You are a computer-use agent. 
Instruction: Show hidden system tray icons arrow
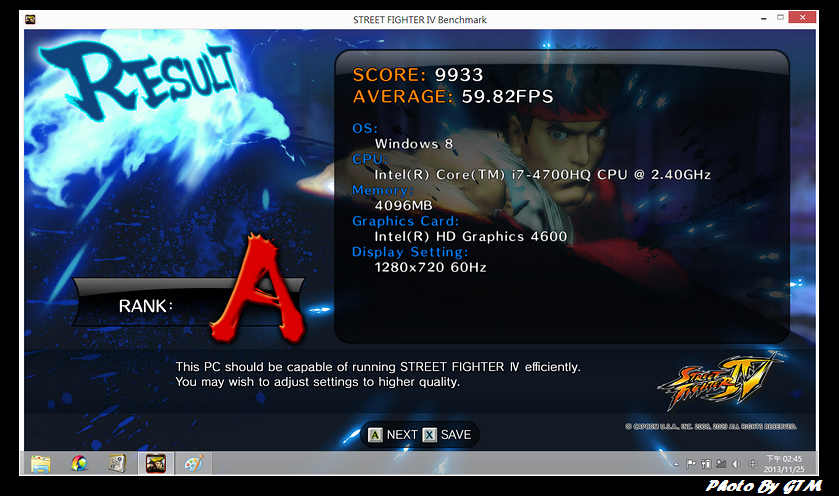pyautogui.click(x=676, y=464)
